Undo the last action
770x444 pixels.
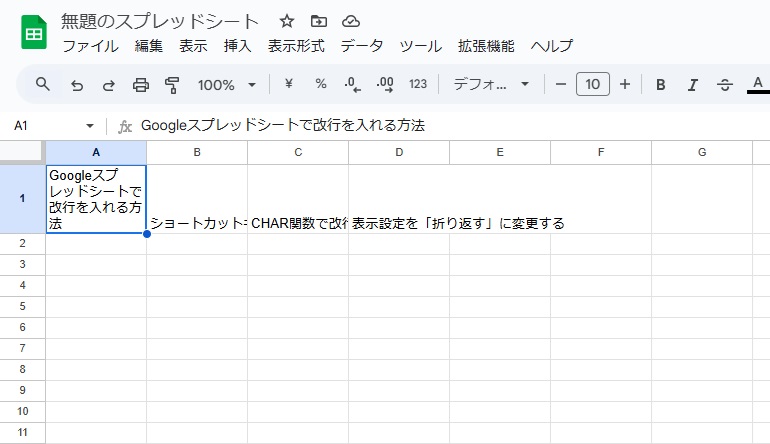coord(77,85)
